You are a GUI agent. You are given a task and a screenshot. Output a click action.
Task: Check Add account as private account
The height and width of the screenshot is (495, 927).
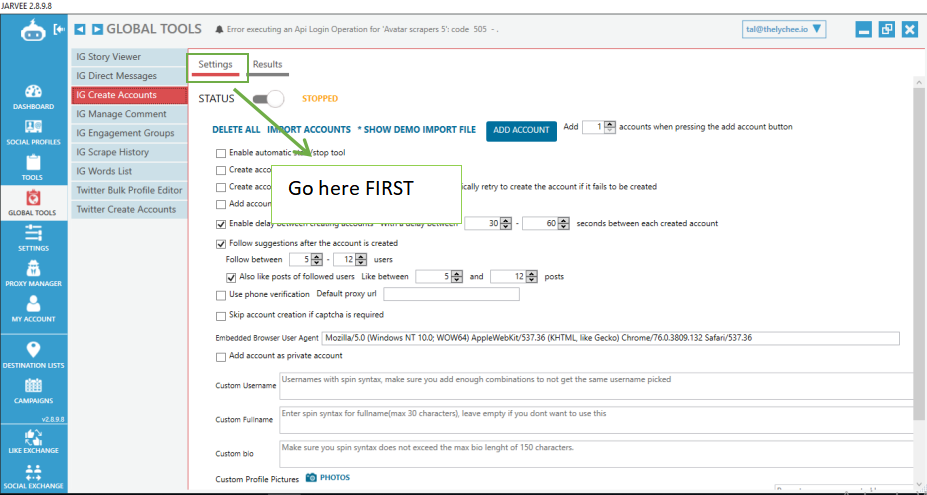[x=221, y=357]
